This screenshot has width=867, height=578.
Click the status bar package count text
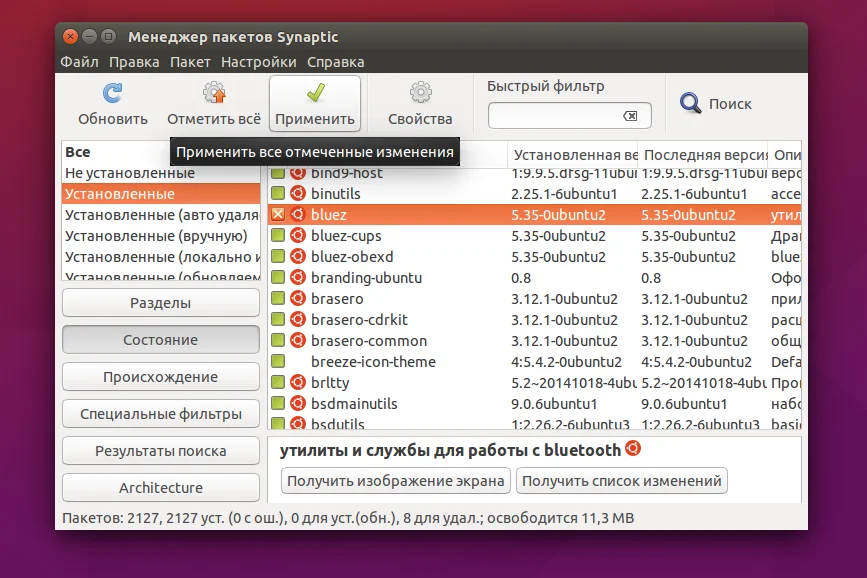(x=348, y=518)
